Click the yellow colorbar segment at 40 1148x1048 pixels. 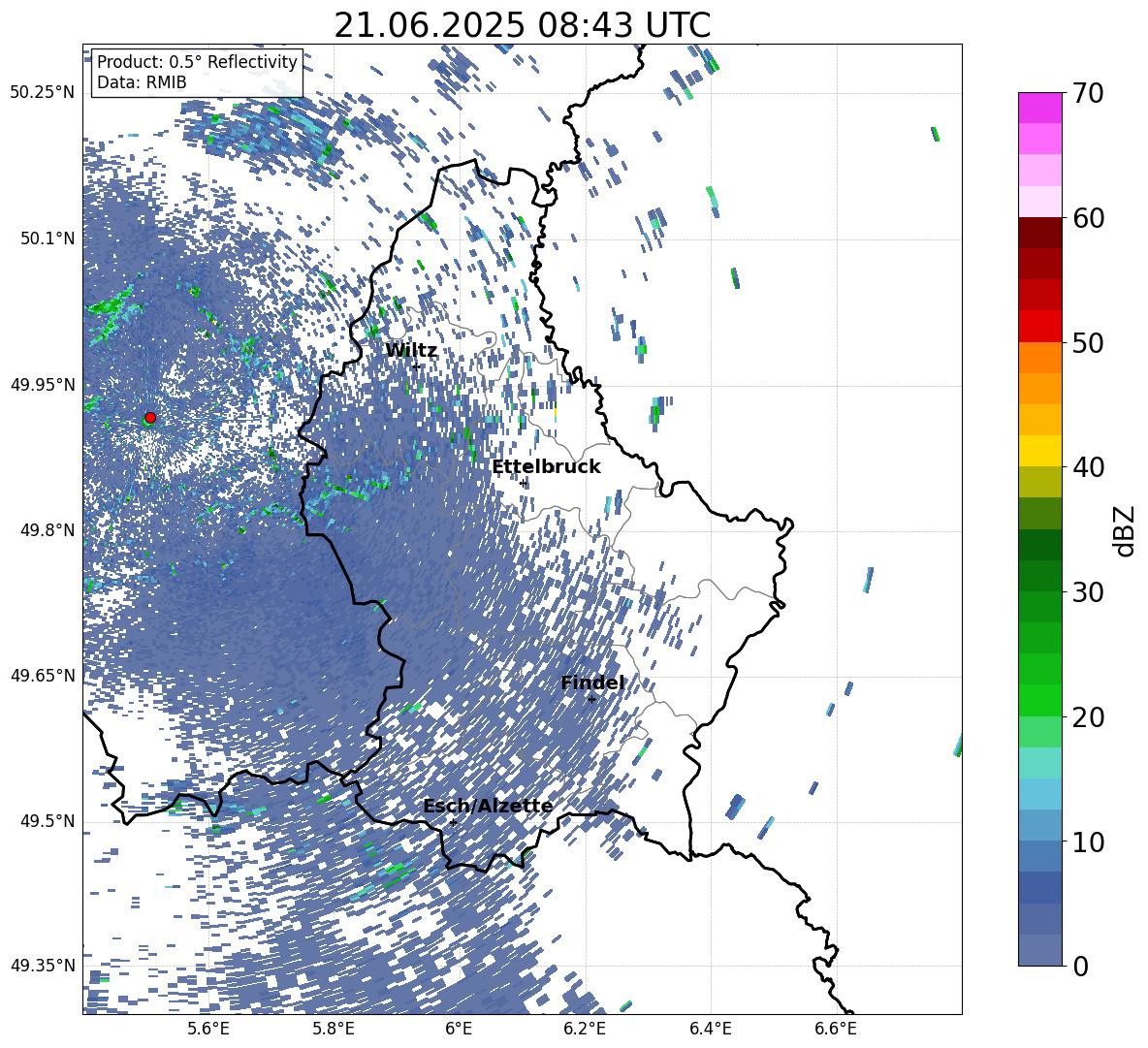[x=1039, y=451]
